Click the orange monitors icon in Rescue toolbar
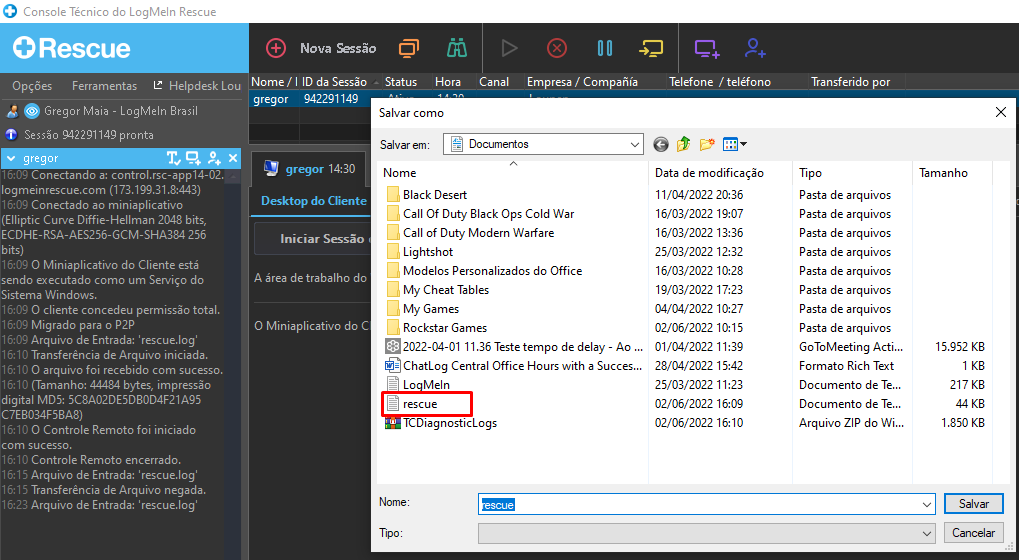Viewport: 1019px width, 560px height. [409, 48]
